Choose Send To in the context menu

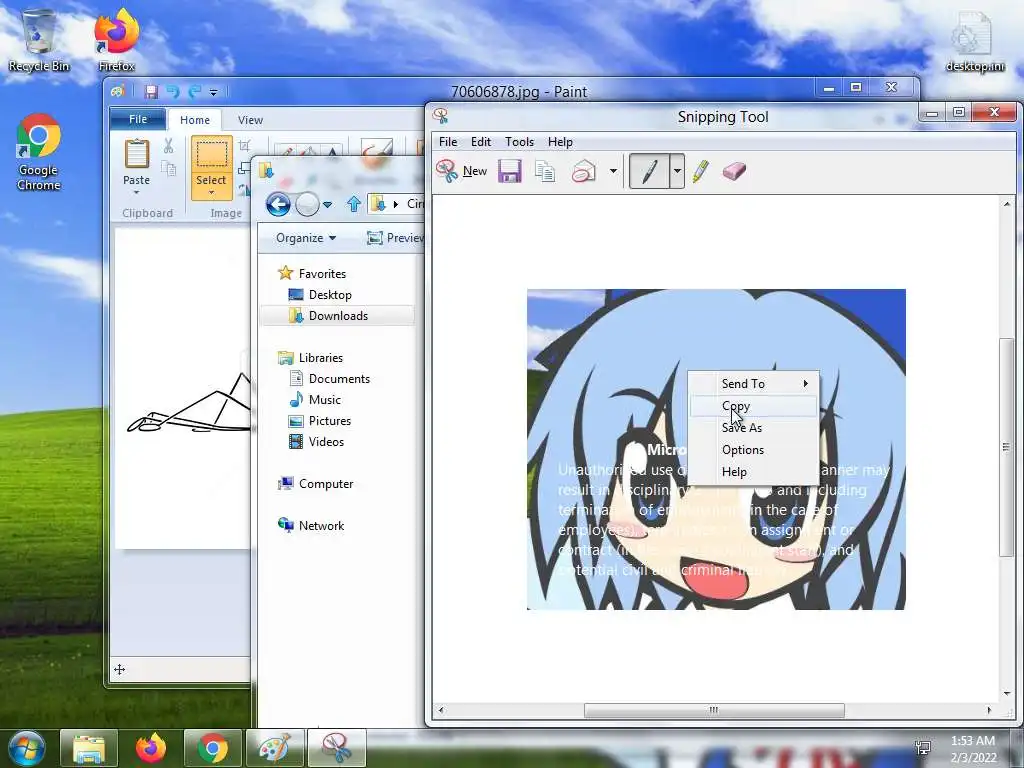coord(754,383)
